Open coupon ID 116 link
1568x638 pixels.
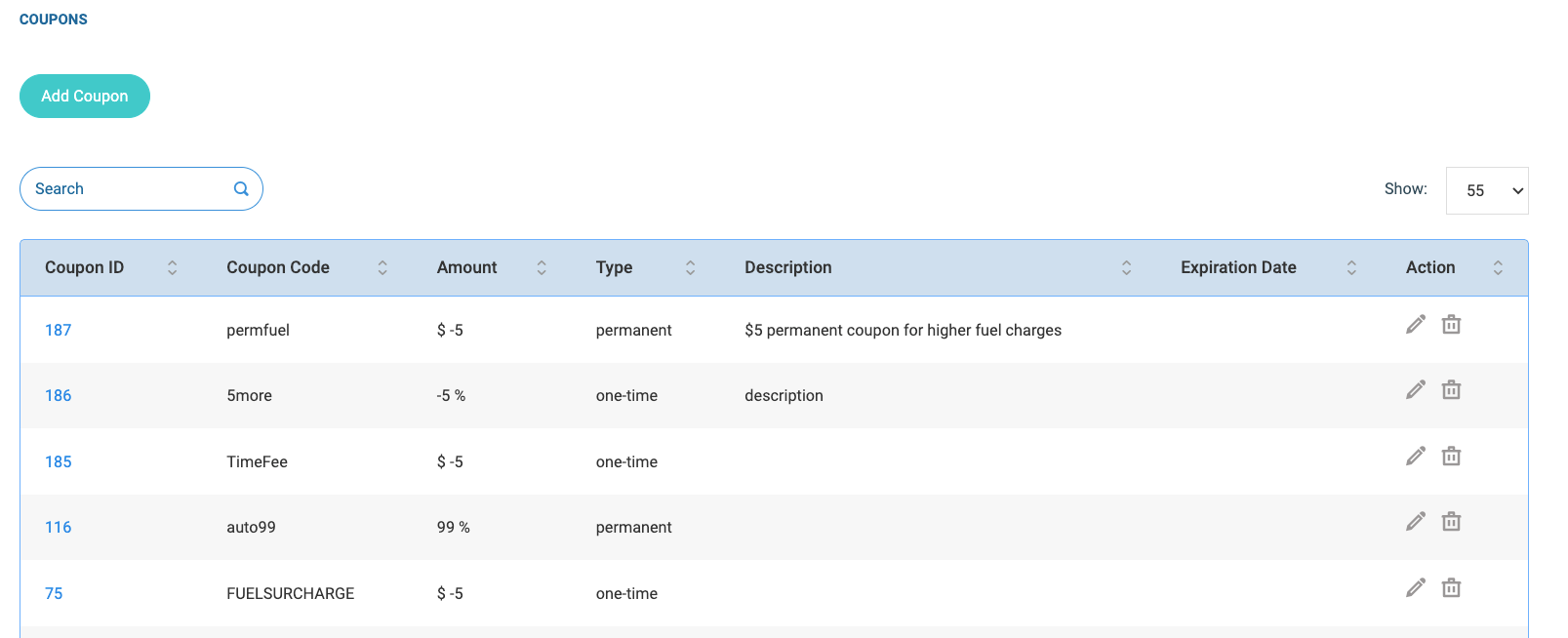click(59, 528)
